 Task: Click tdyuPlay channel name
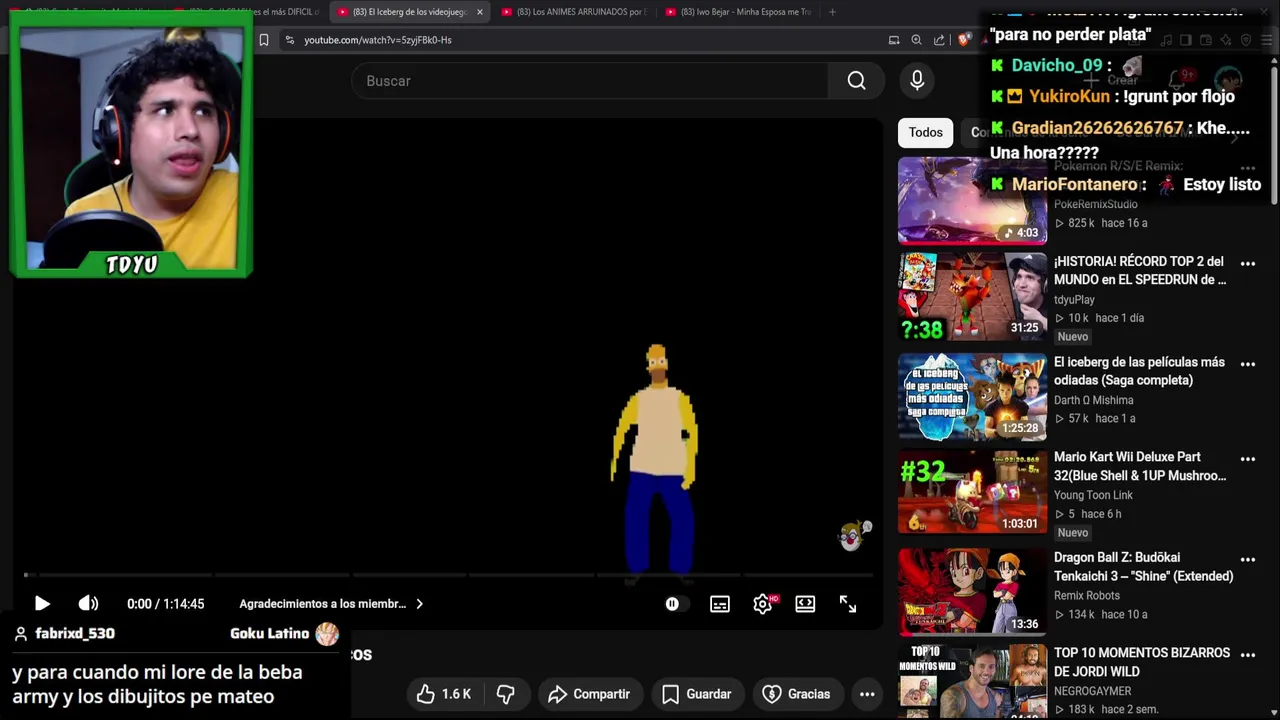click(x=1074, y=300)
